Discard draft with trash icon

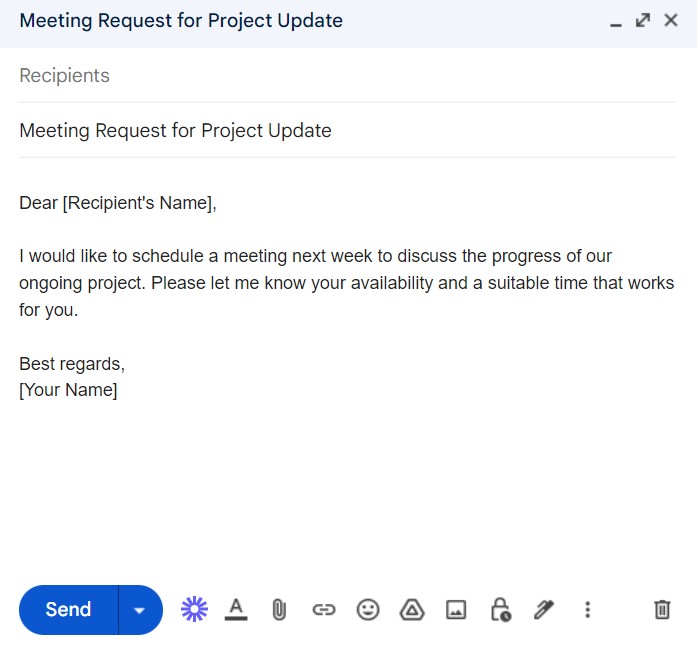(662, 610)
